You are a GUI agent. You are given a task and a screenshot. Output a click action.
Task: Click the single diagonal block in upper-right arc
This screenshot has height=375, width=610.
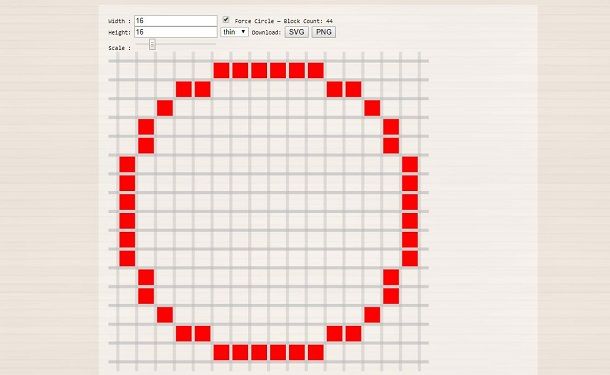pos(372,108)
